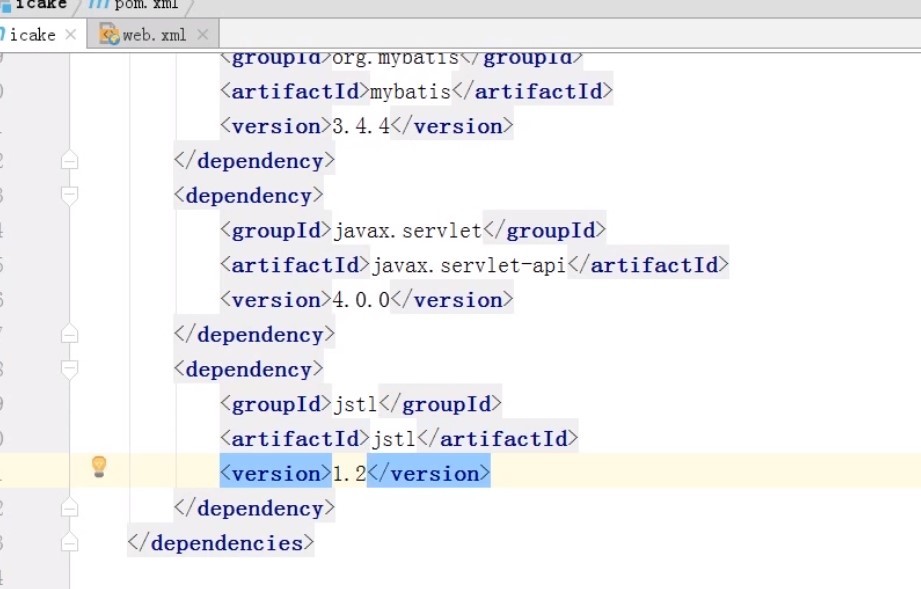Click artifactId value javax.servlet-api
The height and width of the screenshot is (589, 921).
point(469,265)
